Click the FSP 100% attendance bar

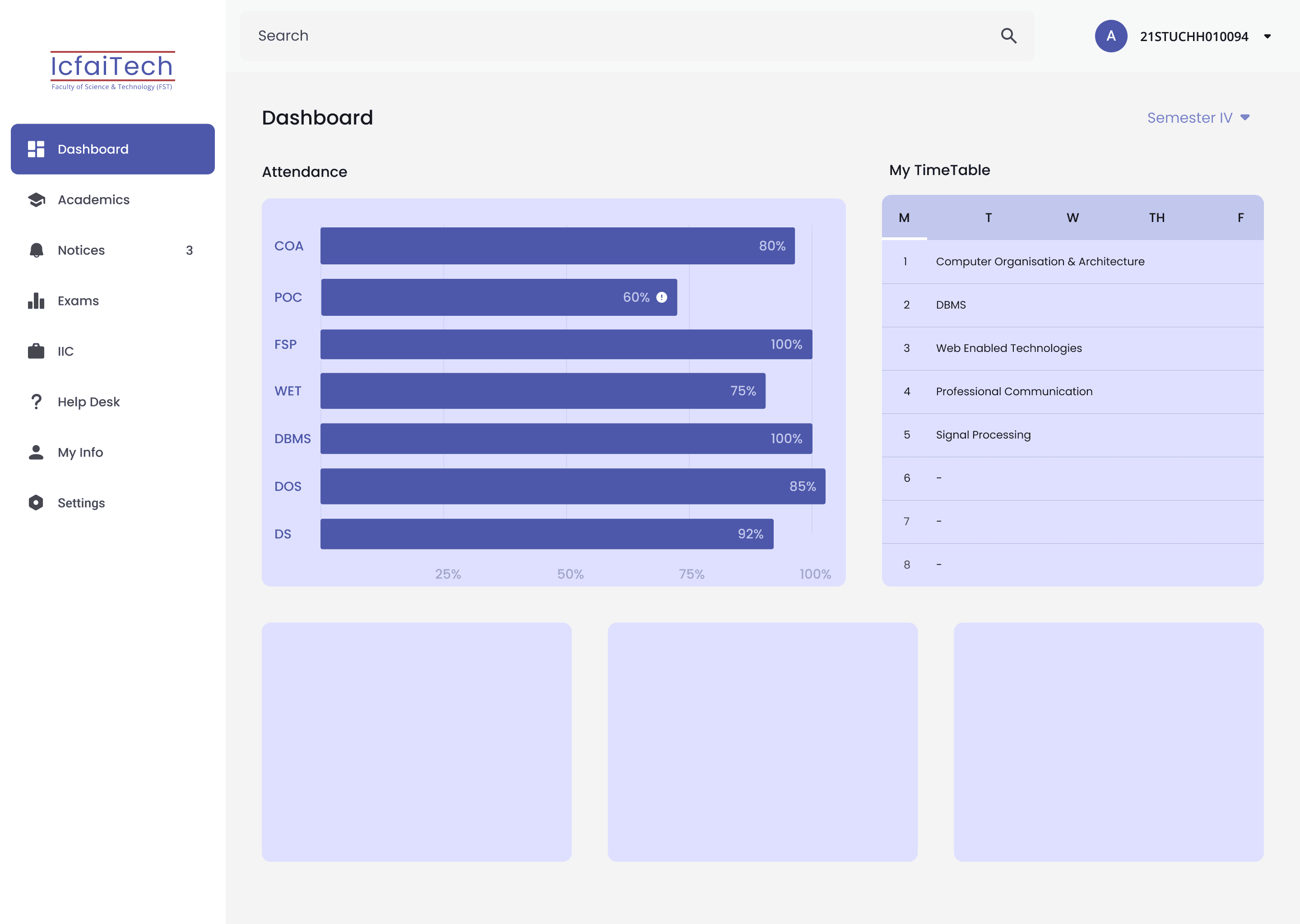566,344
